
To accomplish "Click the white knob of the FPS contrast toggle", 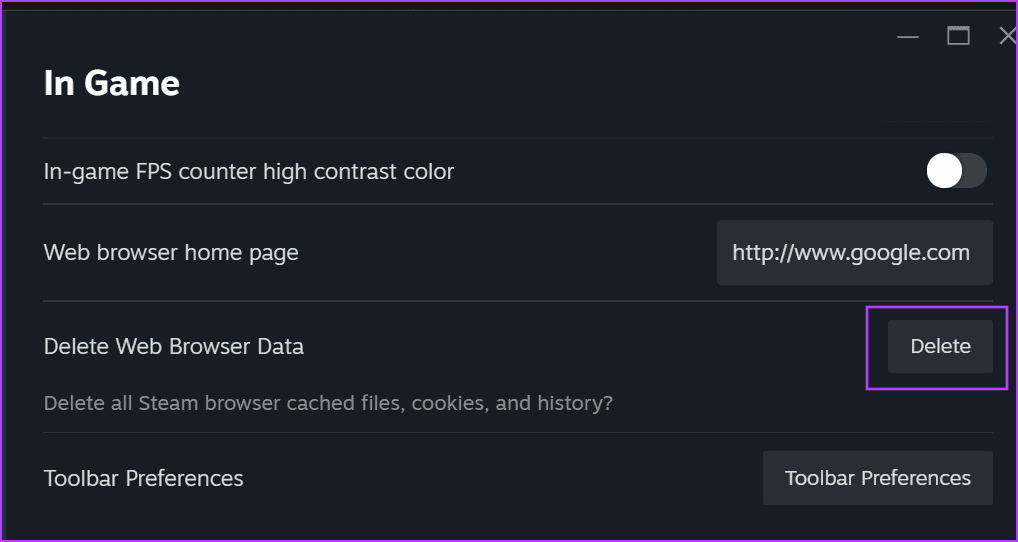I will [x=944, y=171].
